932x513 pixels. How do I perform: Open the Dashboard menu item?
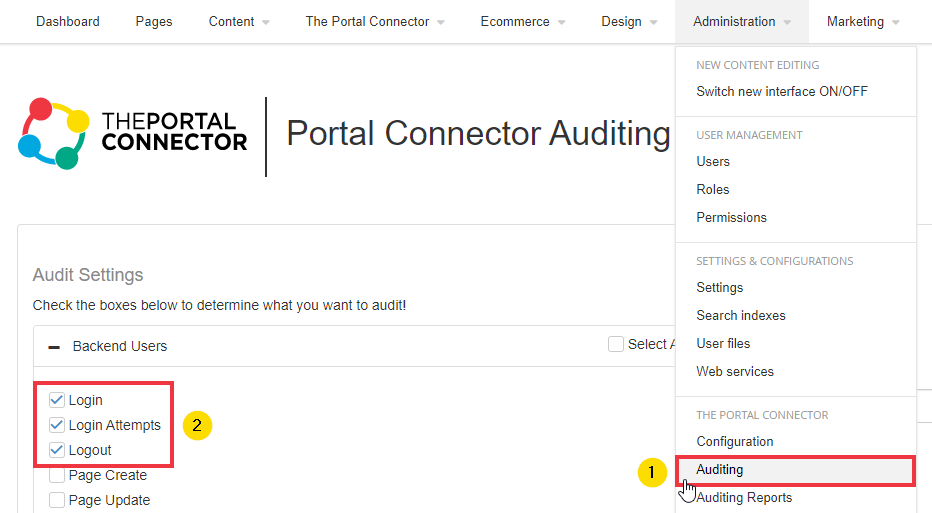[x=68, y=21]
